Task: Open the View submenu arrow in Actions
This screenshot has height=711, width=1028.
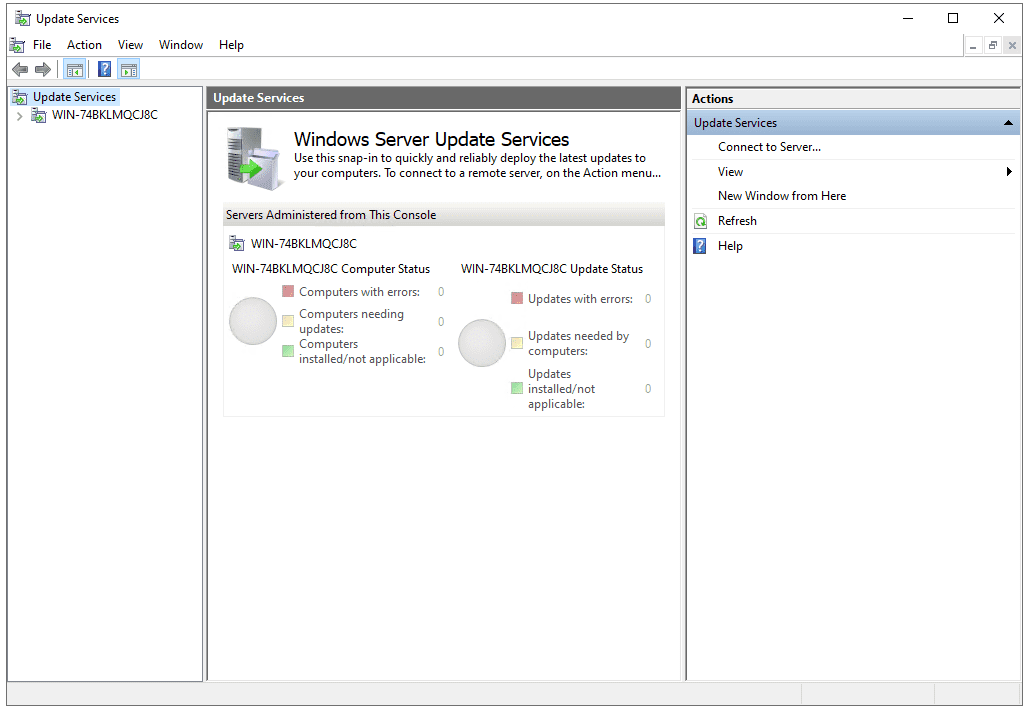Action: click(x=1009, y=172)
